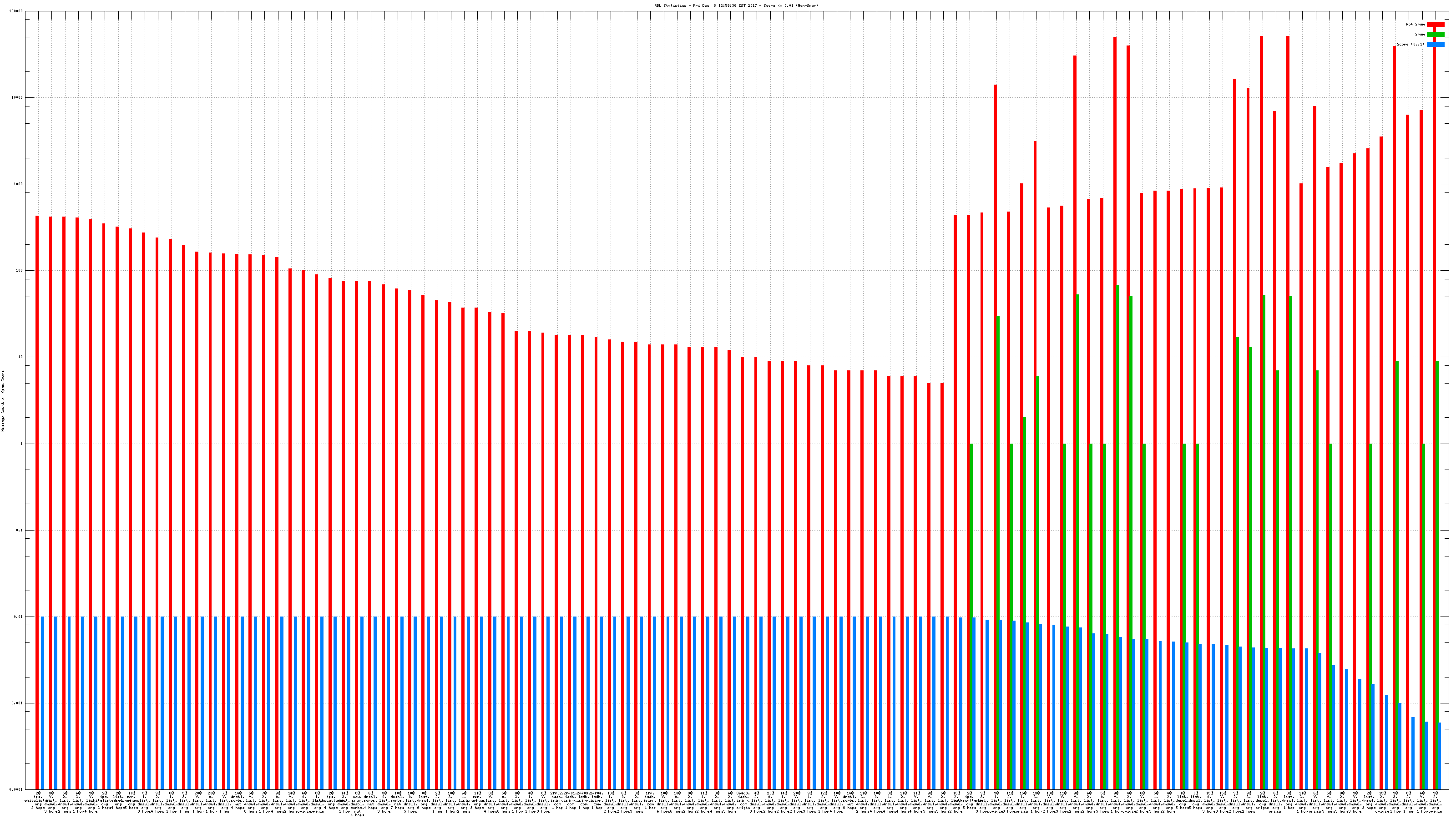Click the 0.01 y-axis tick label
1456x819 pixels.
click(x=19, y=617)
